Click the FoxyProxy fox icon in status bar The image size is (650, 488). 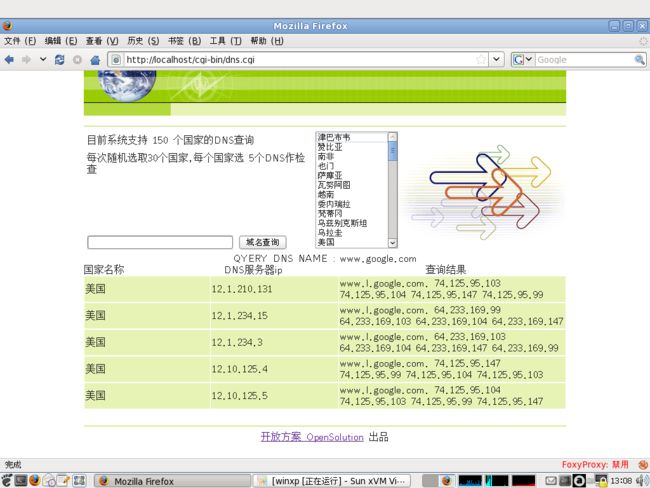click(x=643, y=465)
